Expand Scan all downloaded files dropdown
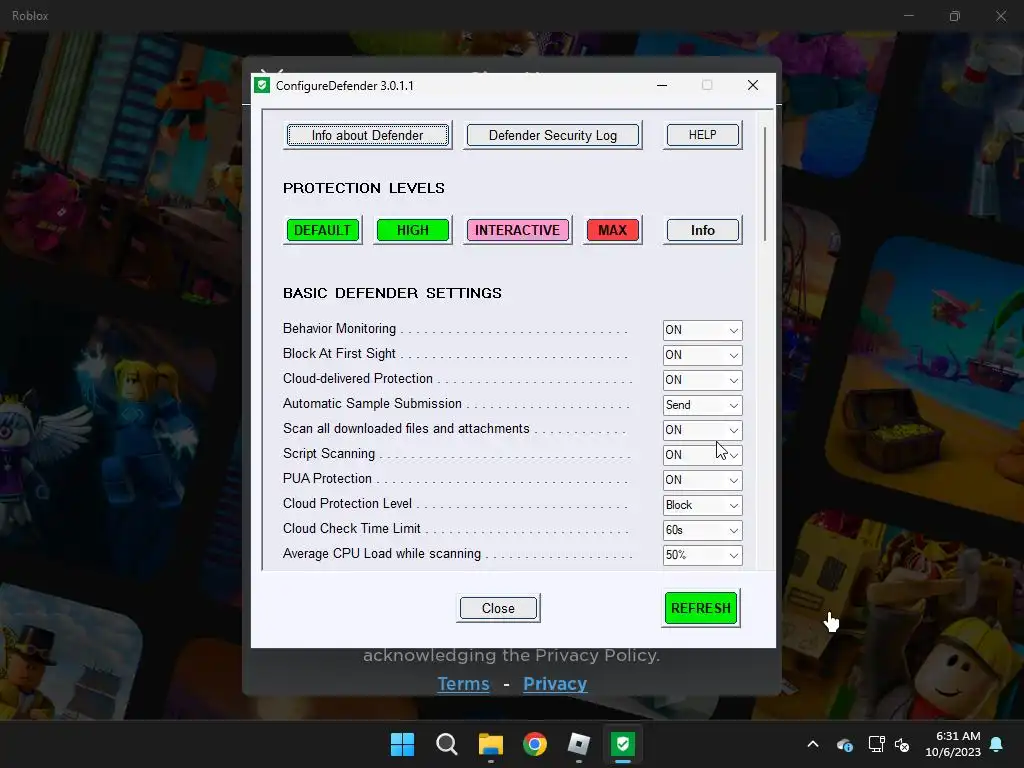Screen dimensions: 1024x768 (x=702, y=430)
